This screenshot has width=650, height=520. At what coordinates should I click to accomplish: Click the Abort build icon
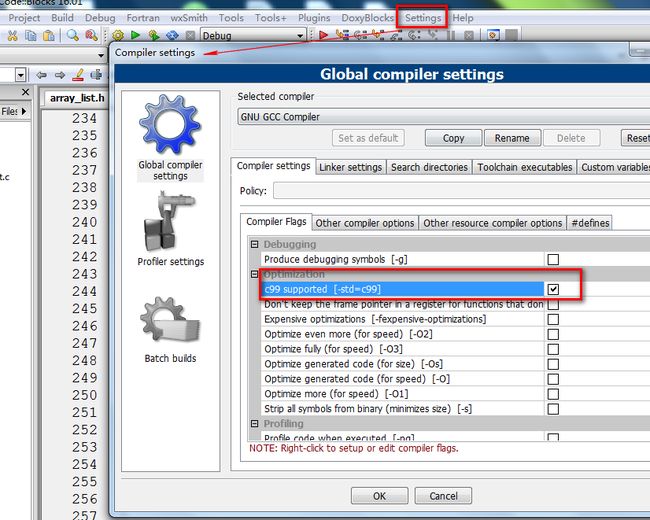(x=190, y=36)
